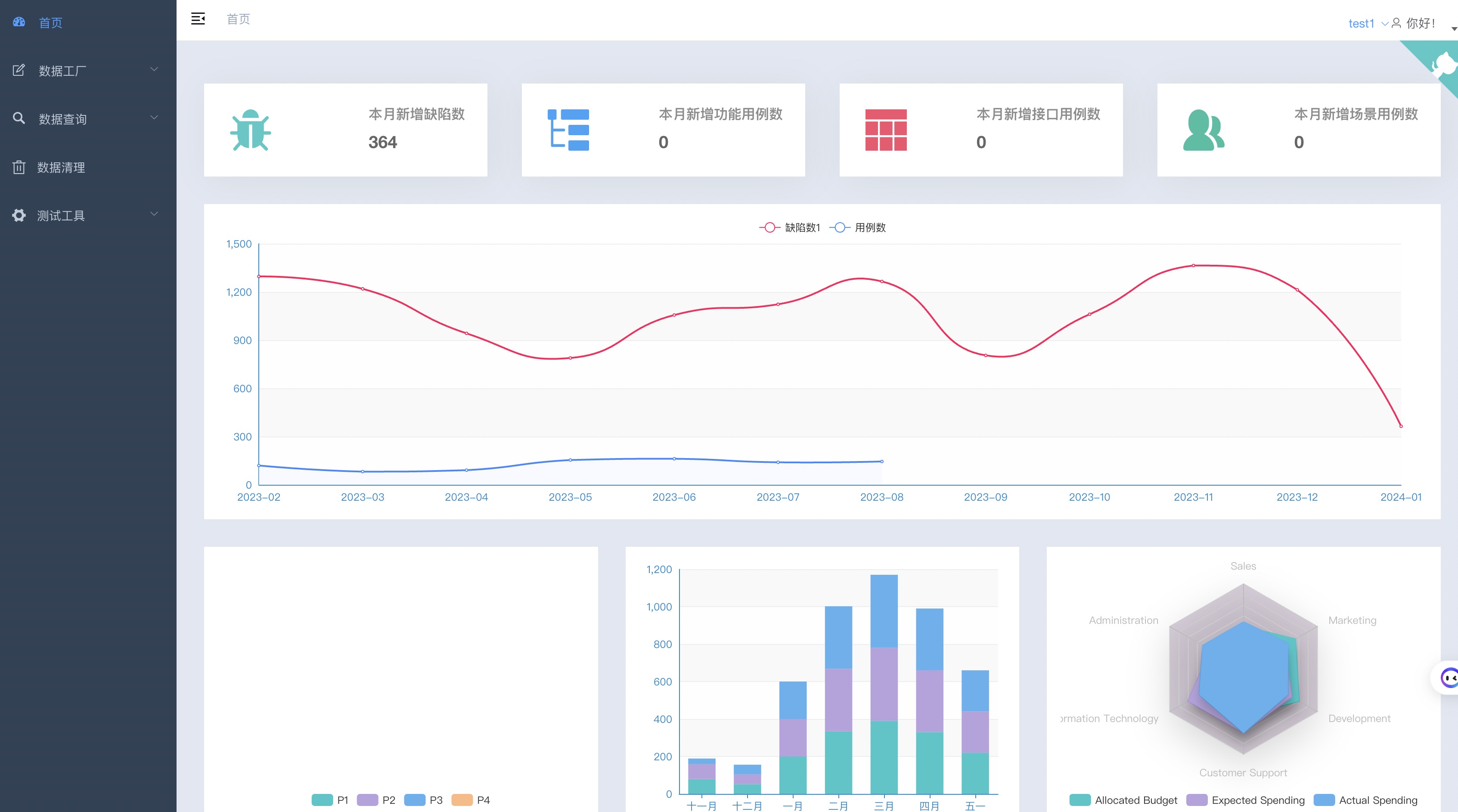Viewport: 1458px width, 812px height.
Task: Open the test1 project dropdown
Action: coord(1368,23)
